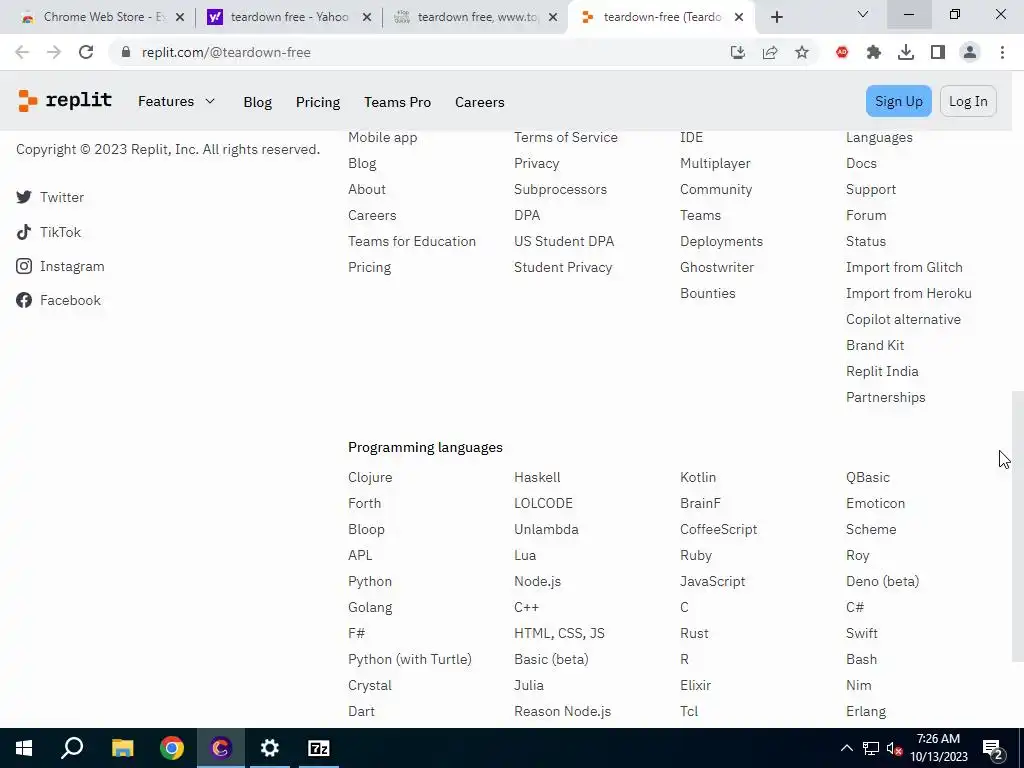Open Reason Node.js language link

pos(562,711)
